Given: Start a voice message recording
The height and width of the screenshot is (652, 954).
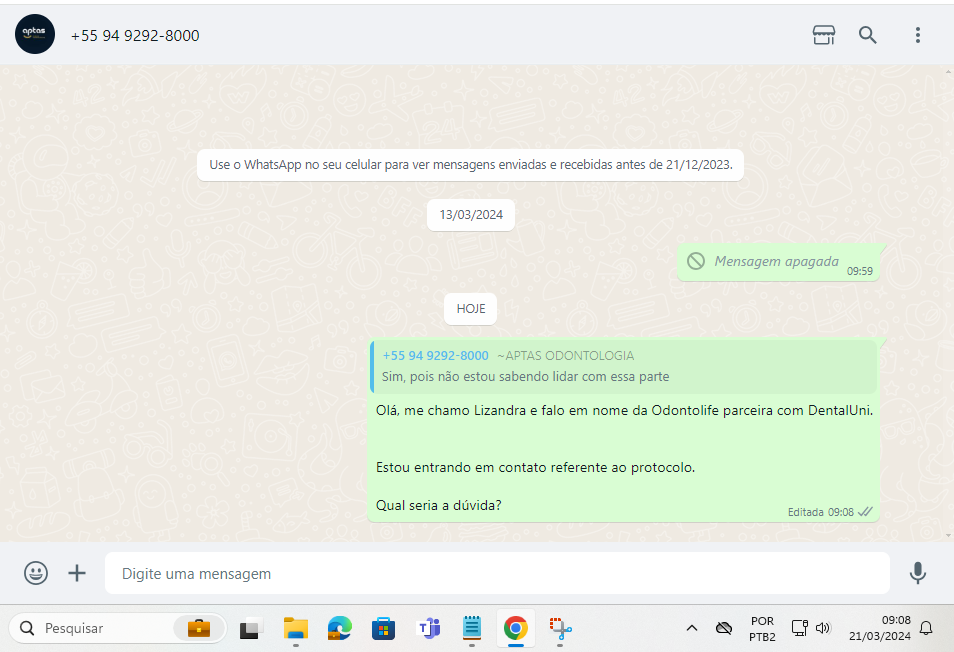Looking at the screenshot, I should [917, 573].
